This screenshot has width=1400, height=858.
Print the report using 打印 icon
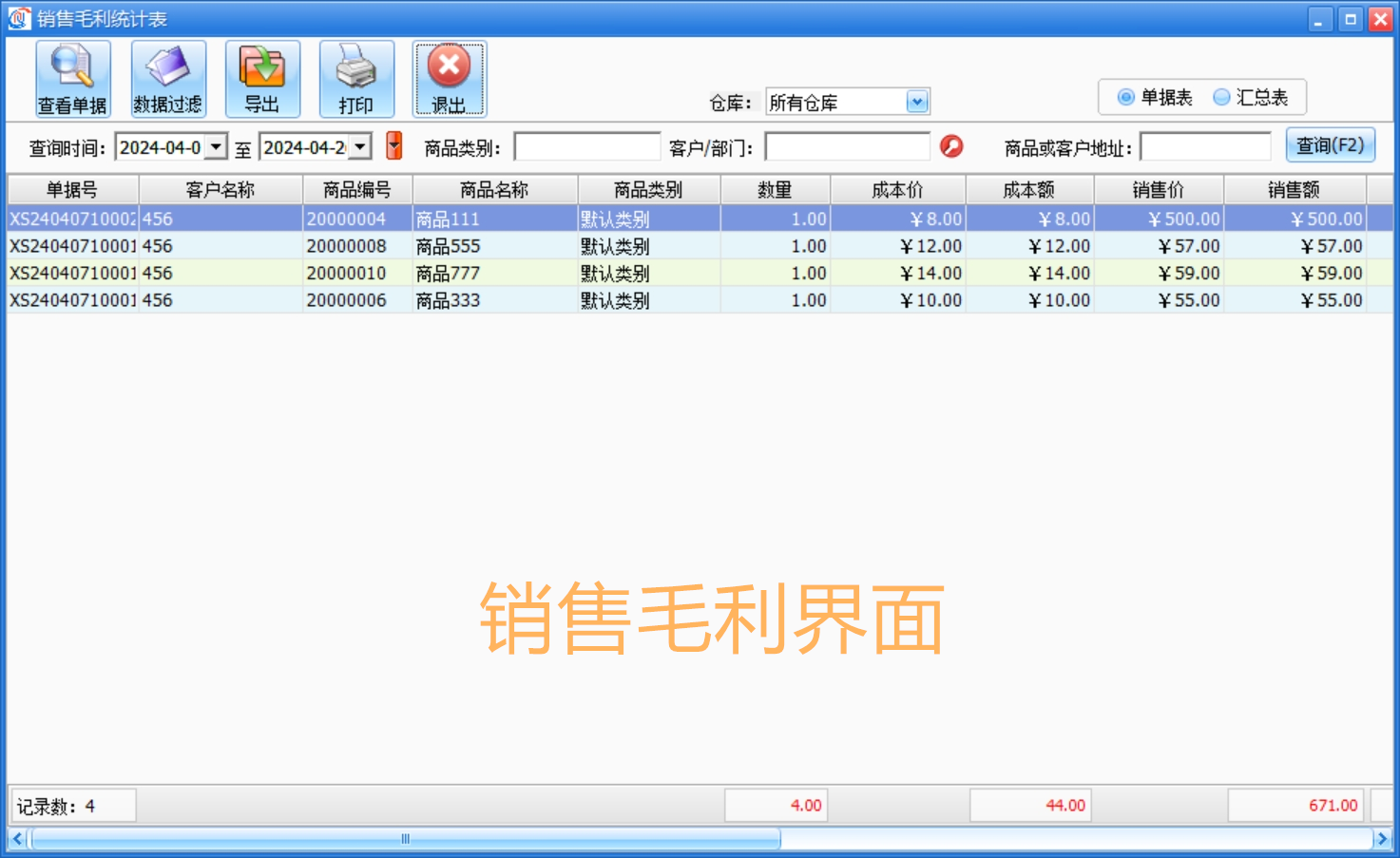(x=356, y=79)
